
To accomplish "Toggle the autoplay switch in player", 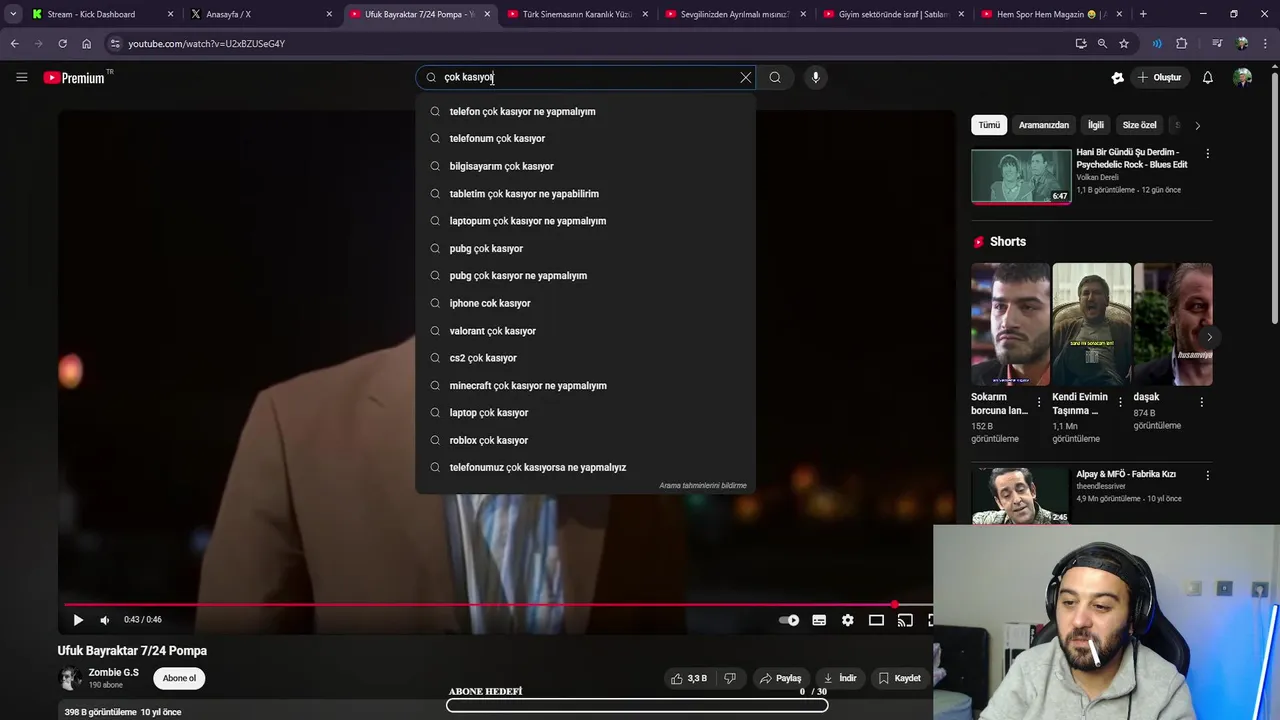I will click(x=789, y=620).
